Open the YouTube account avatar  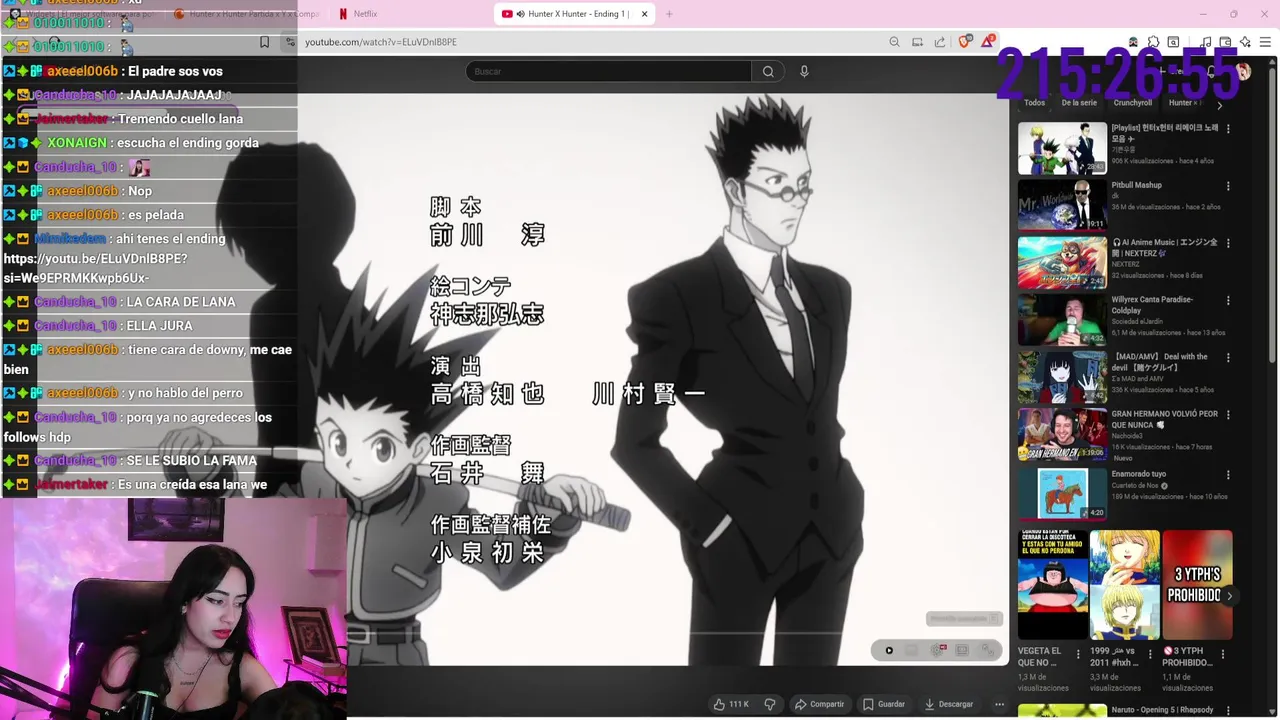pyautogui.click(x=1243, y=71)
